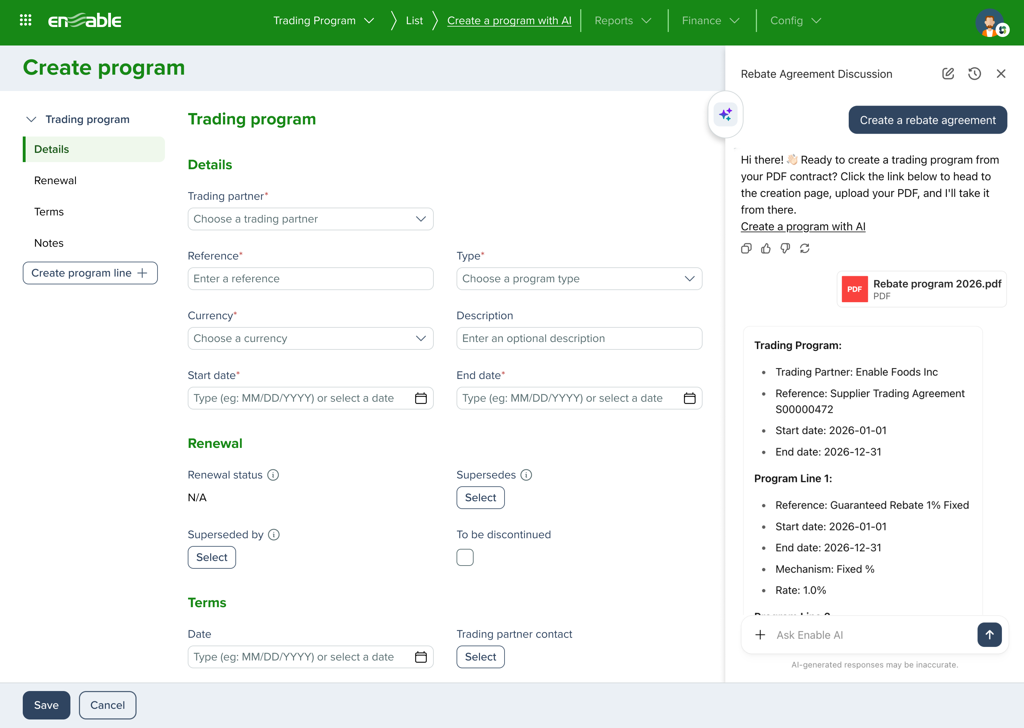Send message with the arrow button

click(989, 635)
